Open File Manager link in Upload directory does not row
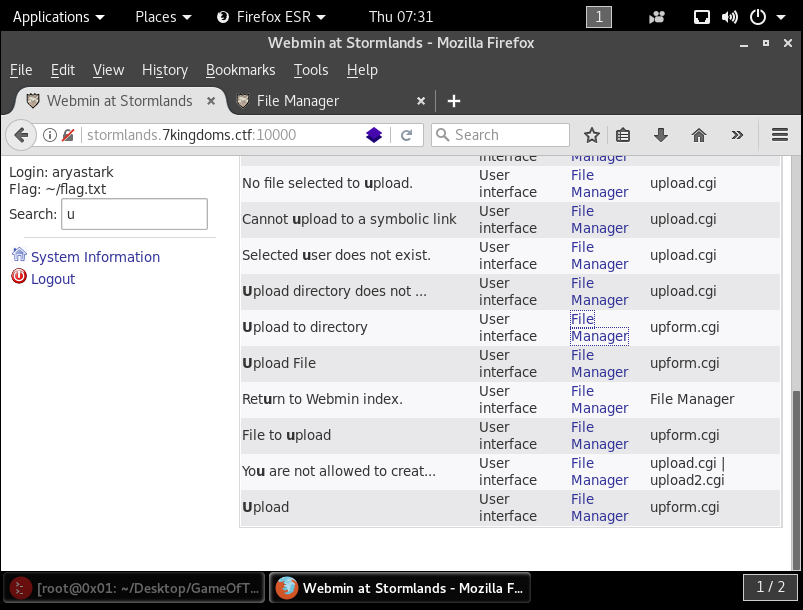The height and width of the screenshot is (610, 803). click(x=599, y=291)
